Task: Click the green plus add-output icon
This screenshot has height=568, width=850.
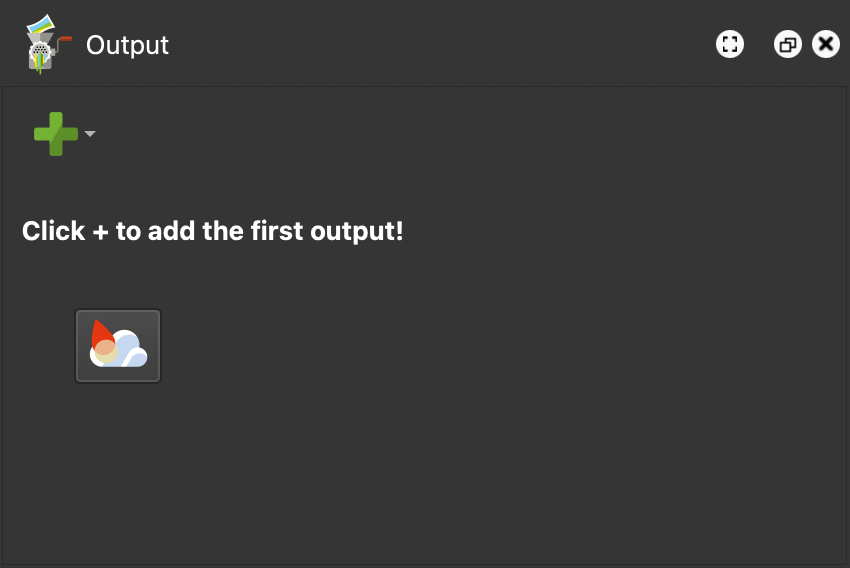Action: click(55, 134)
